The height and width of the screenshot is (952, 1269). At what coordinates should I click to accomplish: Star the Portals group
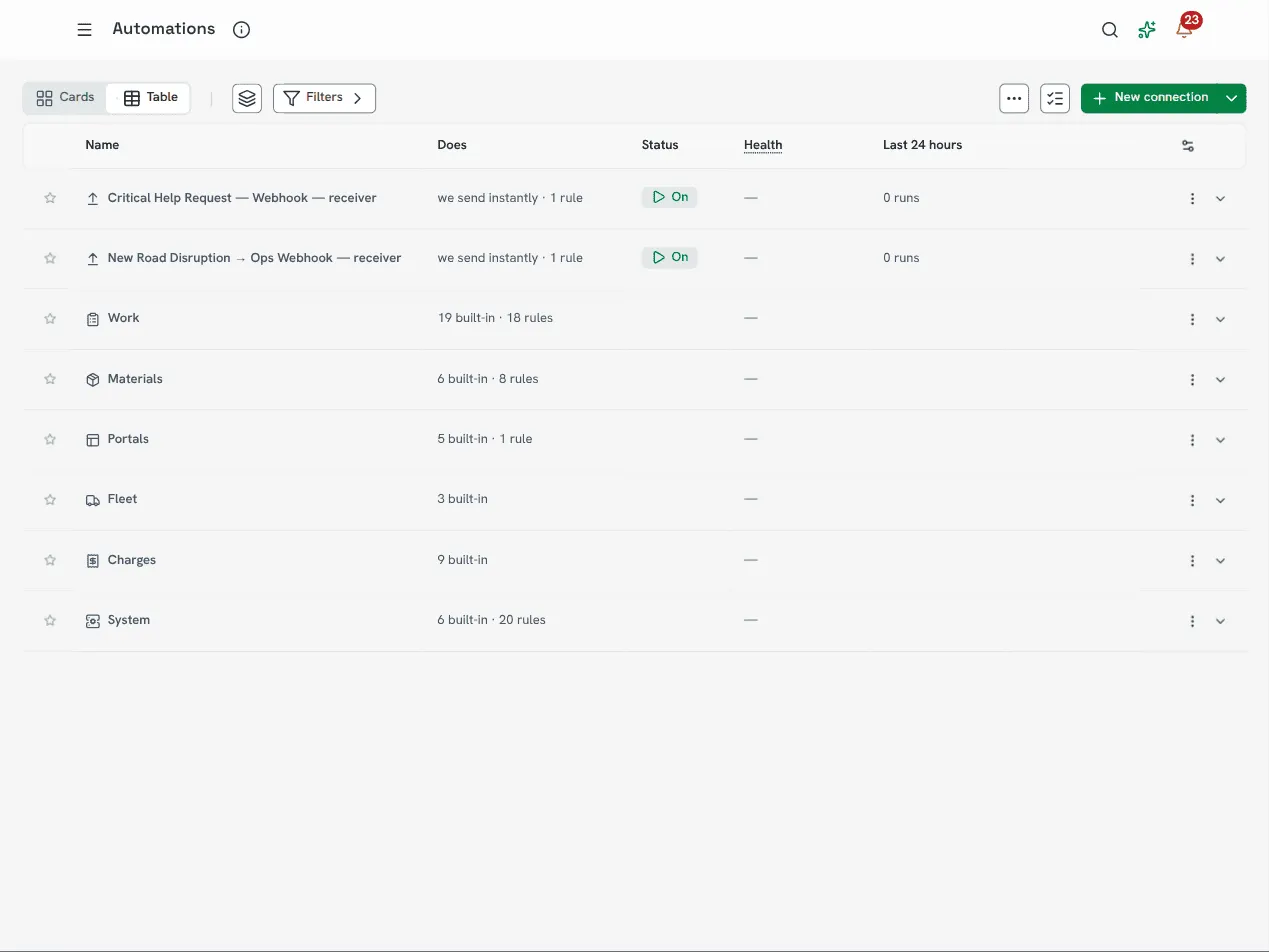point(50,439)
